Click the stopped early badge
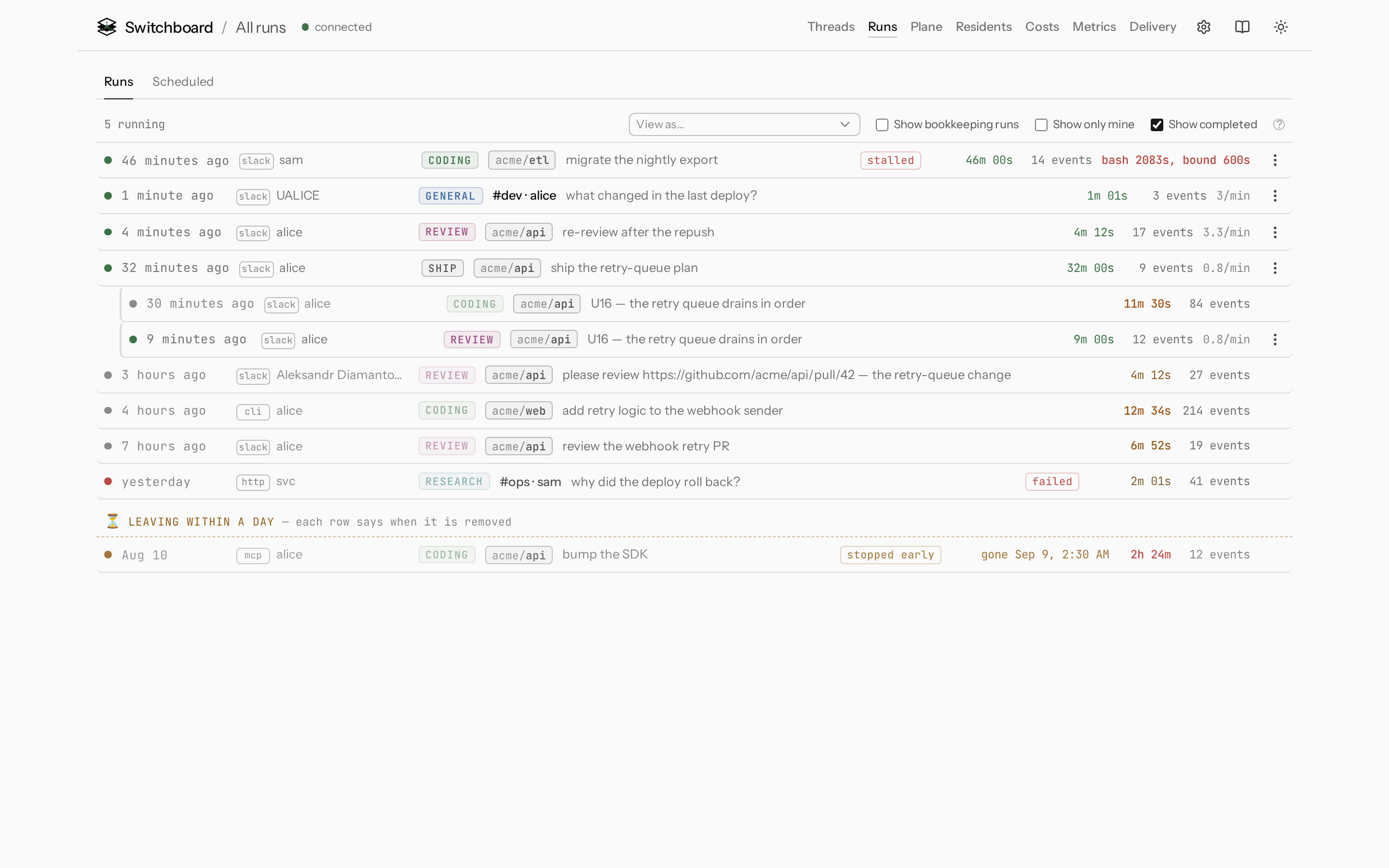 click(890, 555)
